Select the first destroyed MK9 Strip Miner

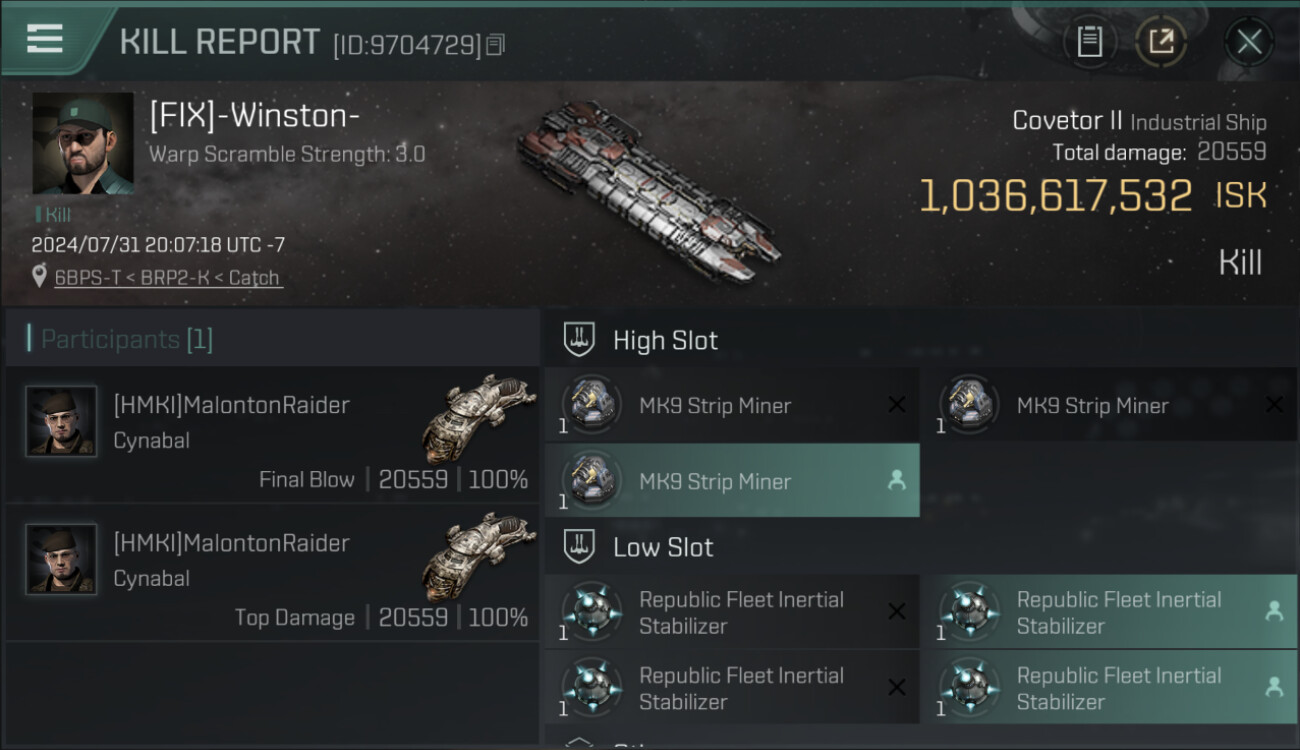click(x=731, y=405)
